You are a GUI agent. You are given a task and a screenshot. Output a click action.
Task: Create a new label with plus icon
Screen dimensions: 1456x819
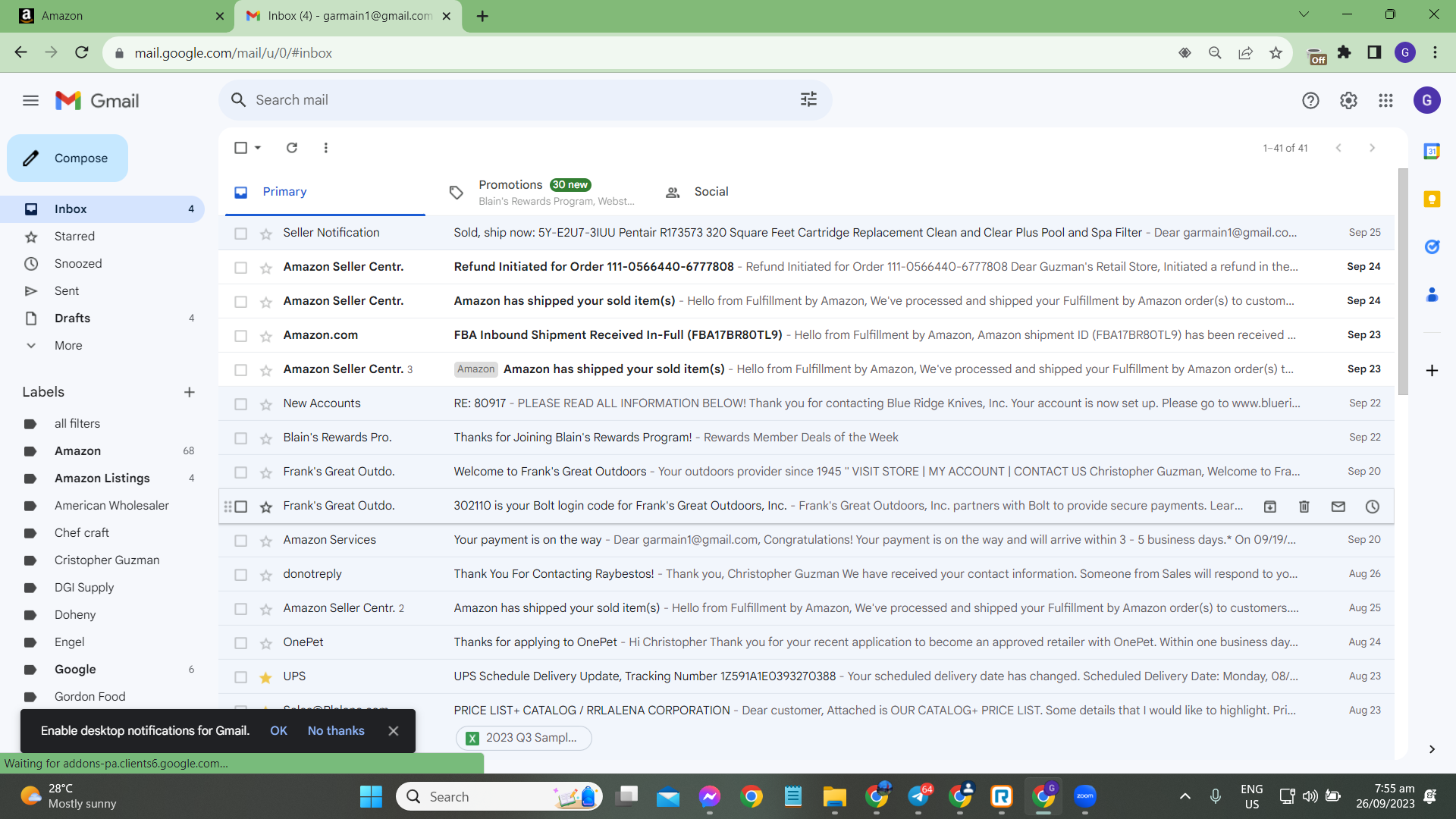(x=190, y=392)
